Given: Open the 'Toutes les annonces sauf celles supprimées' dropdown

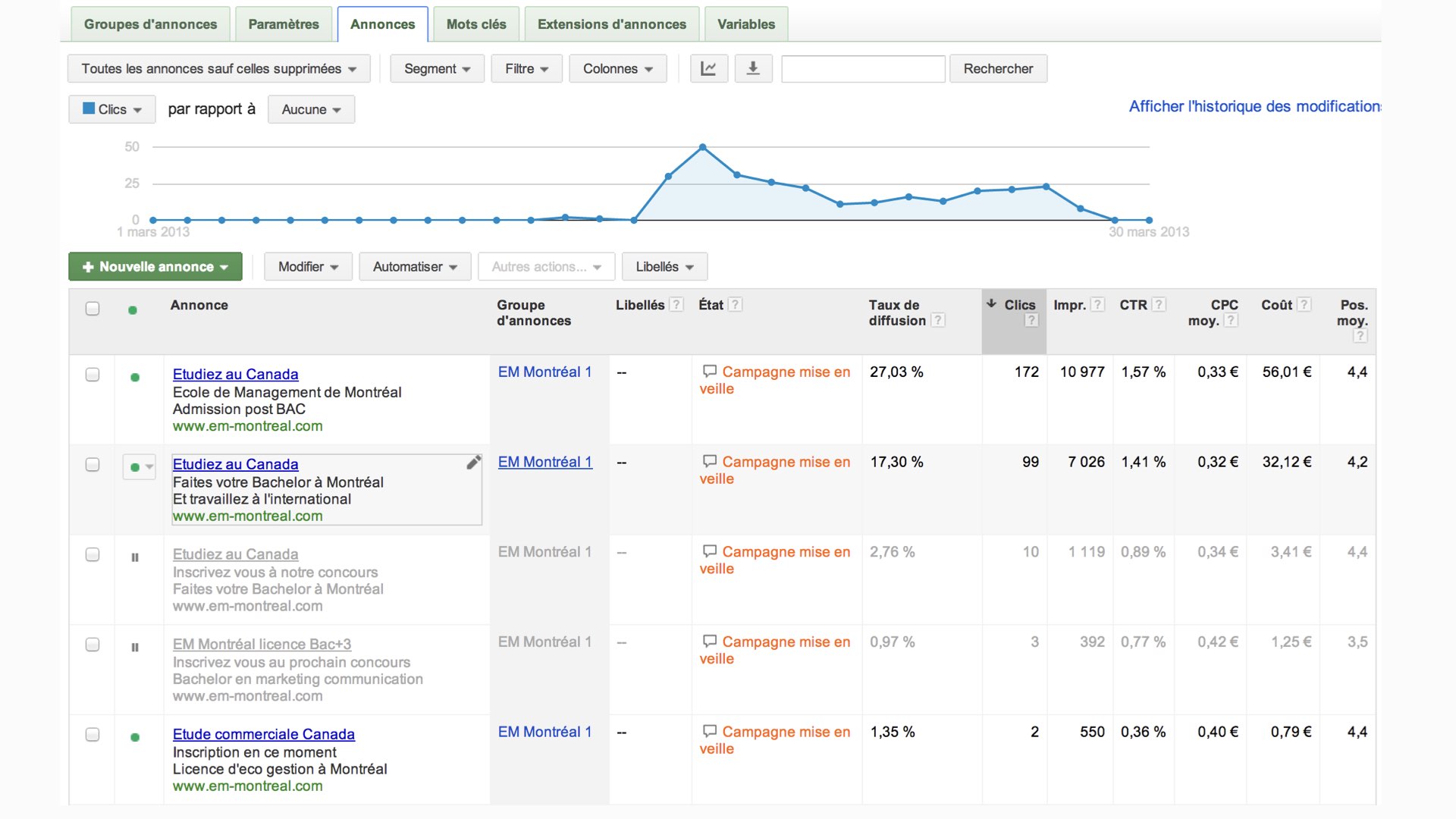Looking at the screenshot, I should pos(219,68).
